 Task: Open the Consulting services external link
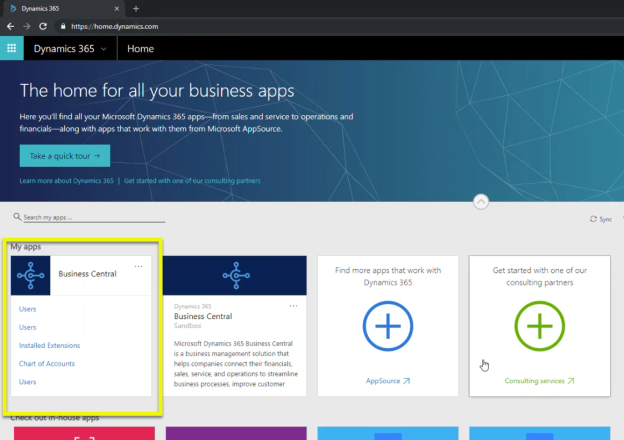[x=540, y=381]
